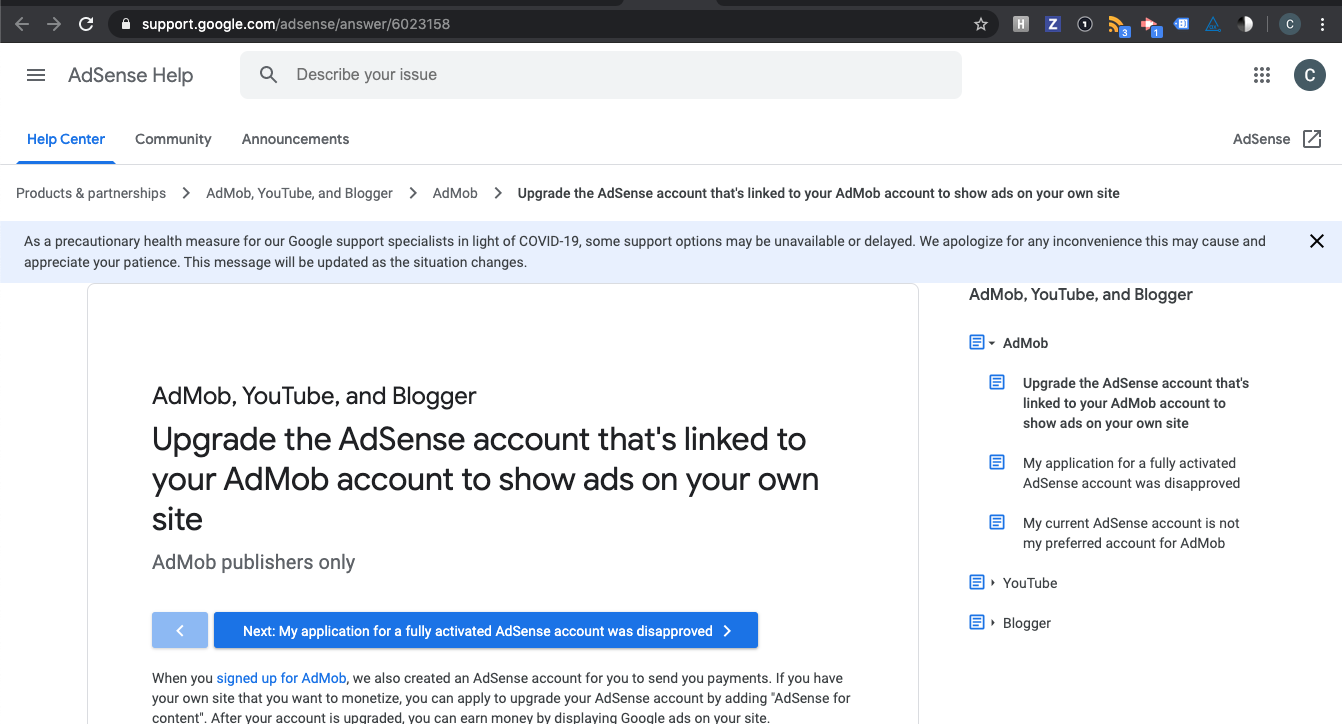
Task: Bookmark this page with the star icon
Action: coord(981,24)
